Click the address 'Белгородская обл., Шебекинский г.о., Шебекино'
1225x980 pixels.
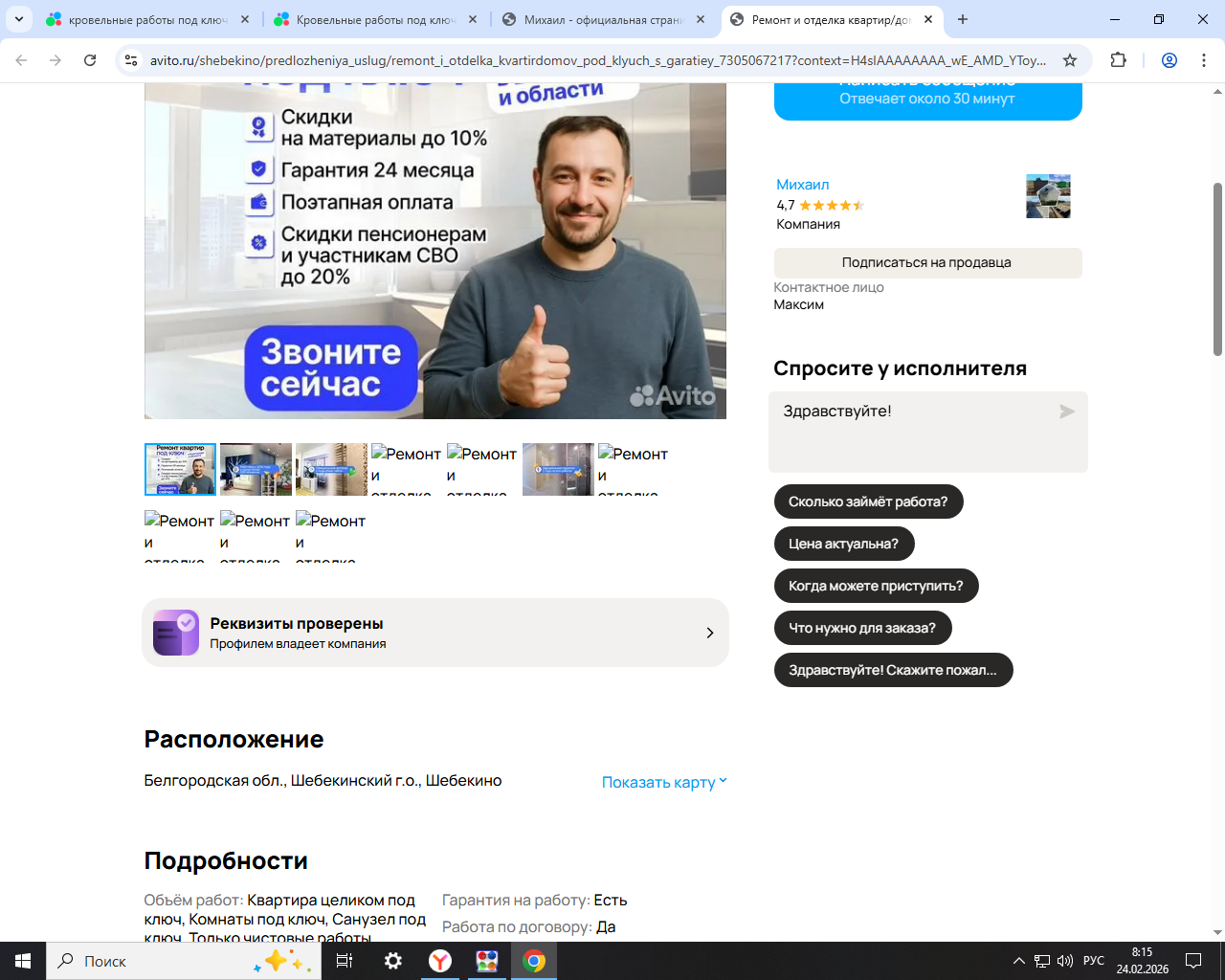point(323,781)
